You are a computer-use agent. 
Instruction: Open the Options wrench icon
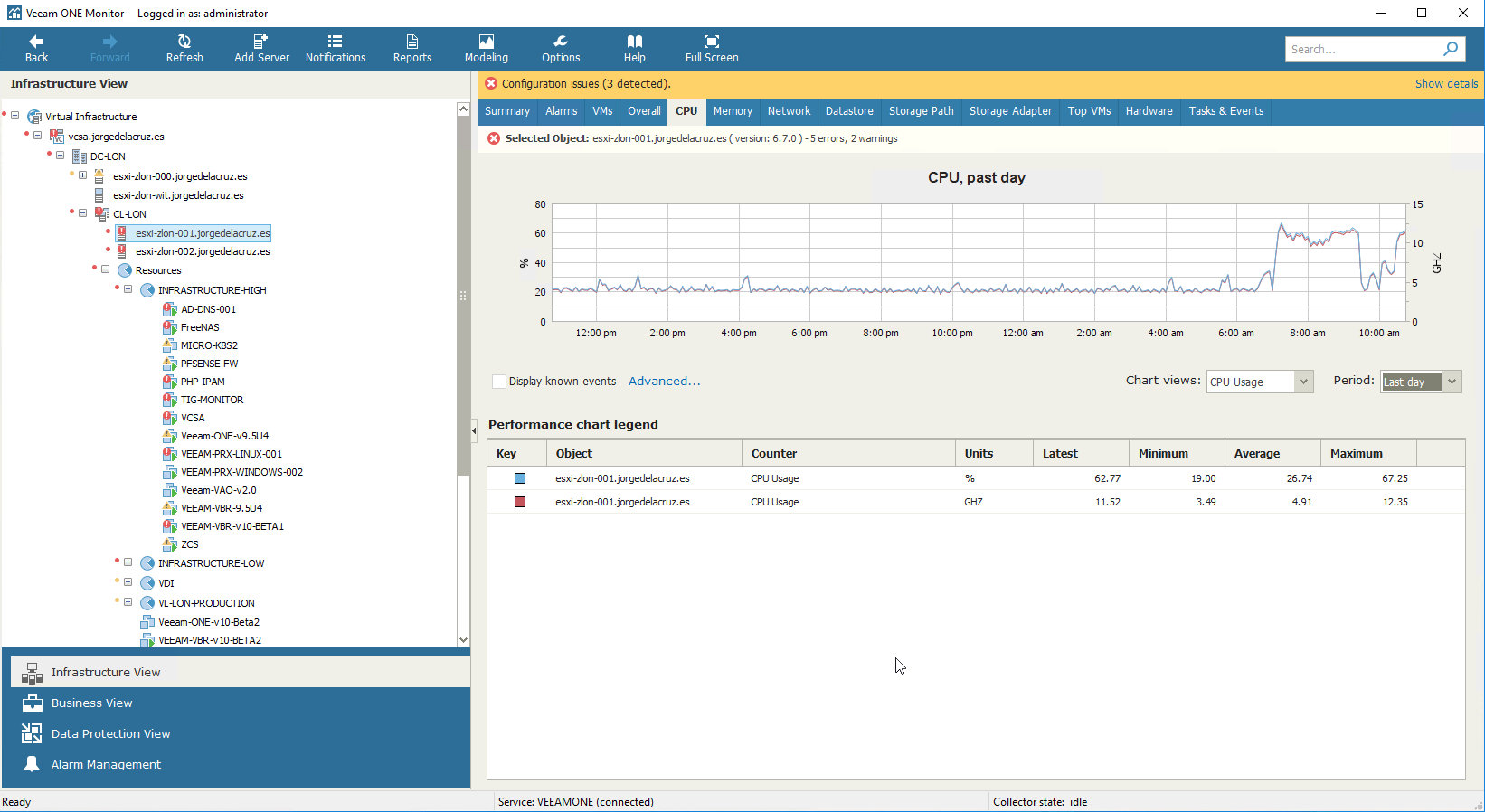(561, 42)
